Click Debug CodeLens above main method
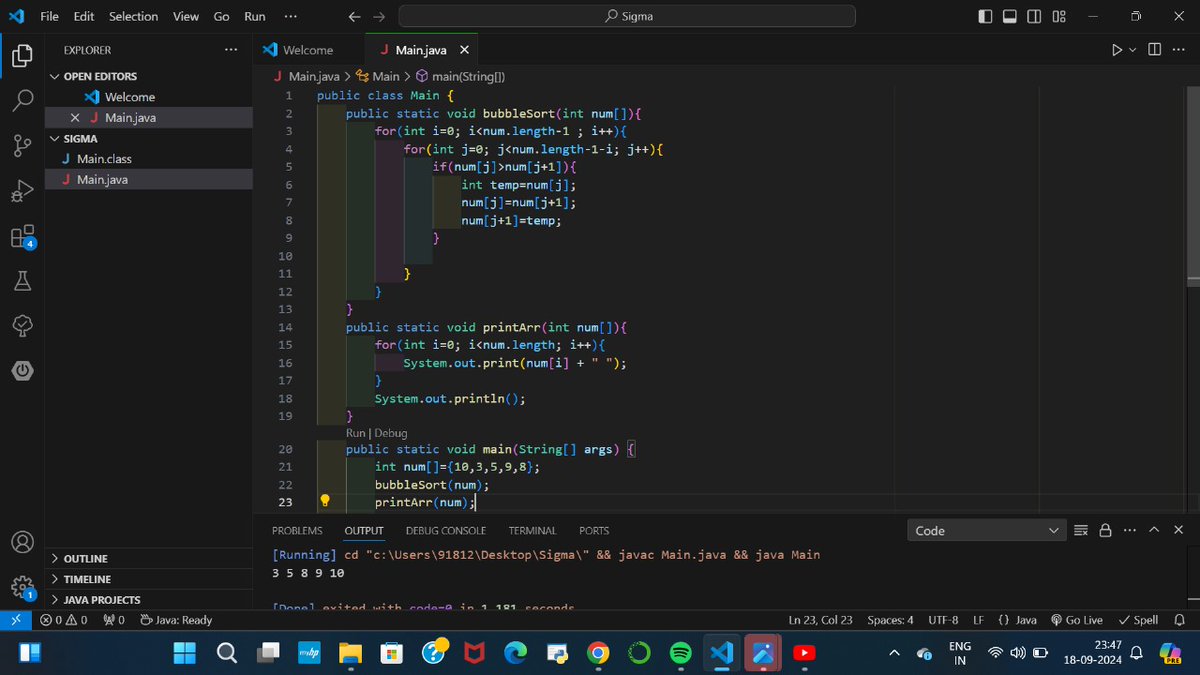This screenshot has width=1200, height=675. click(x=390, y=433)
